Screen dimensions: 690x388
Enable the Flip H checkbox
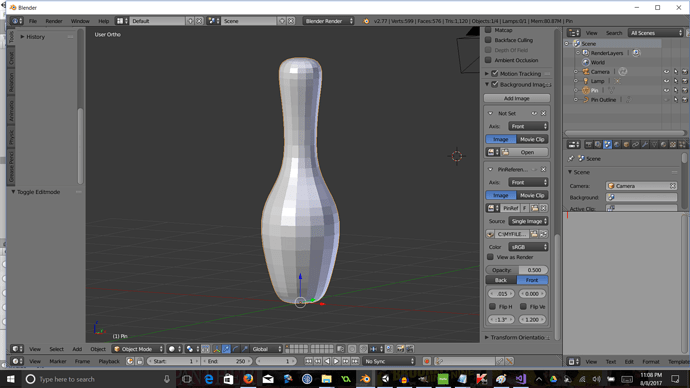point(492,307)
